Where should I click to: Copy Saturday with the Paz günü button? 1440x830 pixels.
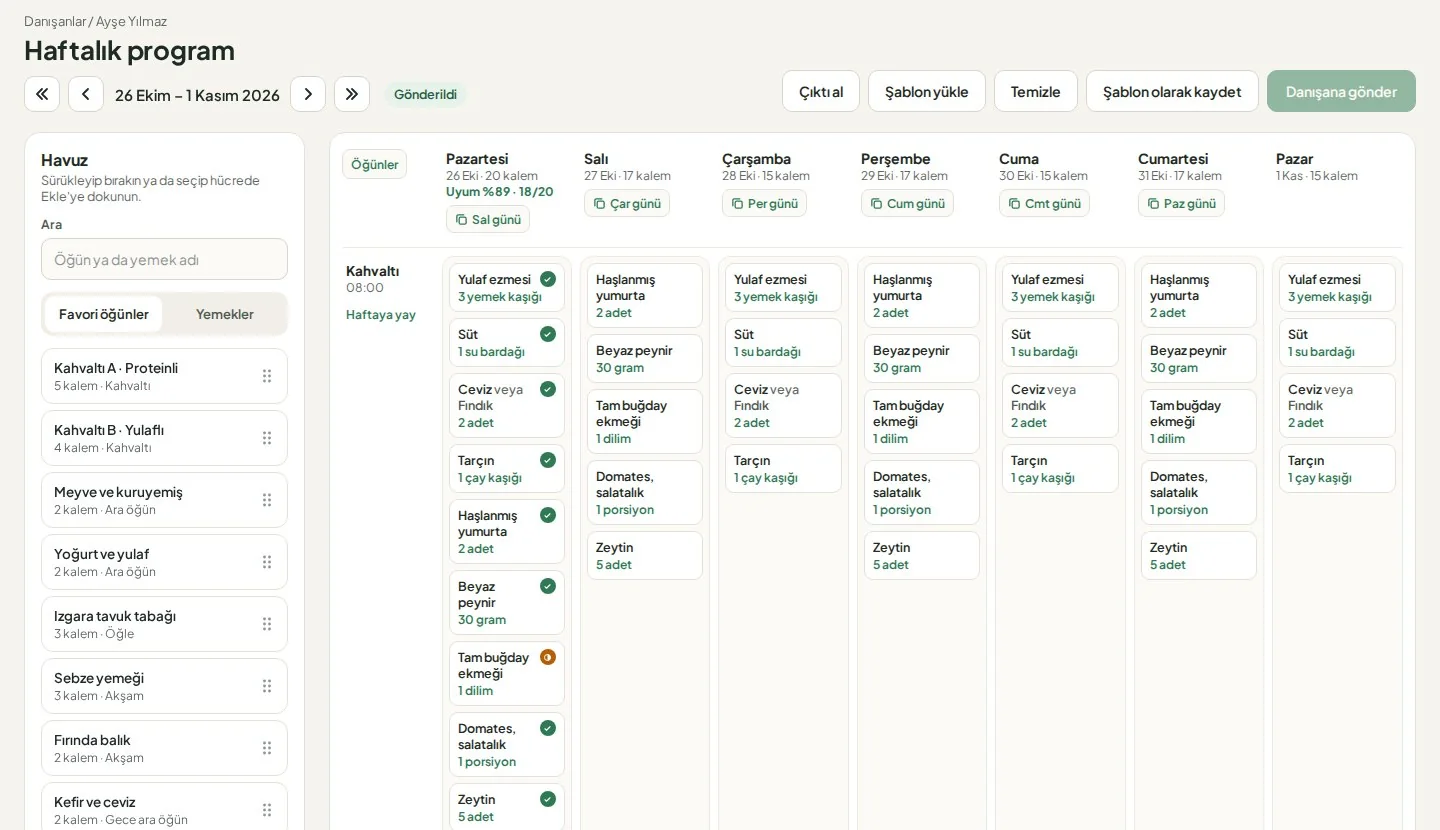point(1181,203)
